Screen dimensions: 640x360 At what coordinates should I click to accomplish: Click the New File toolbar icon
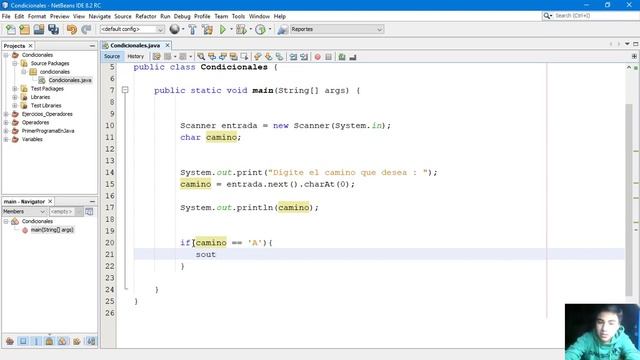point(11,29)
